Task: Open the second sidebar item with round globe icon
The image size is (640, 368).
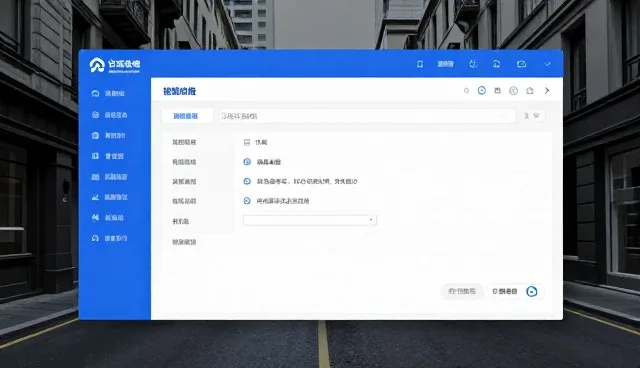Action: tap(109, 115)
